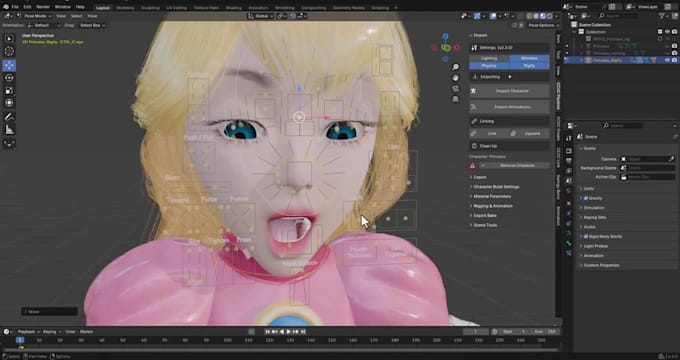
Task: Select the Annotate tool
Action: 9,117
